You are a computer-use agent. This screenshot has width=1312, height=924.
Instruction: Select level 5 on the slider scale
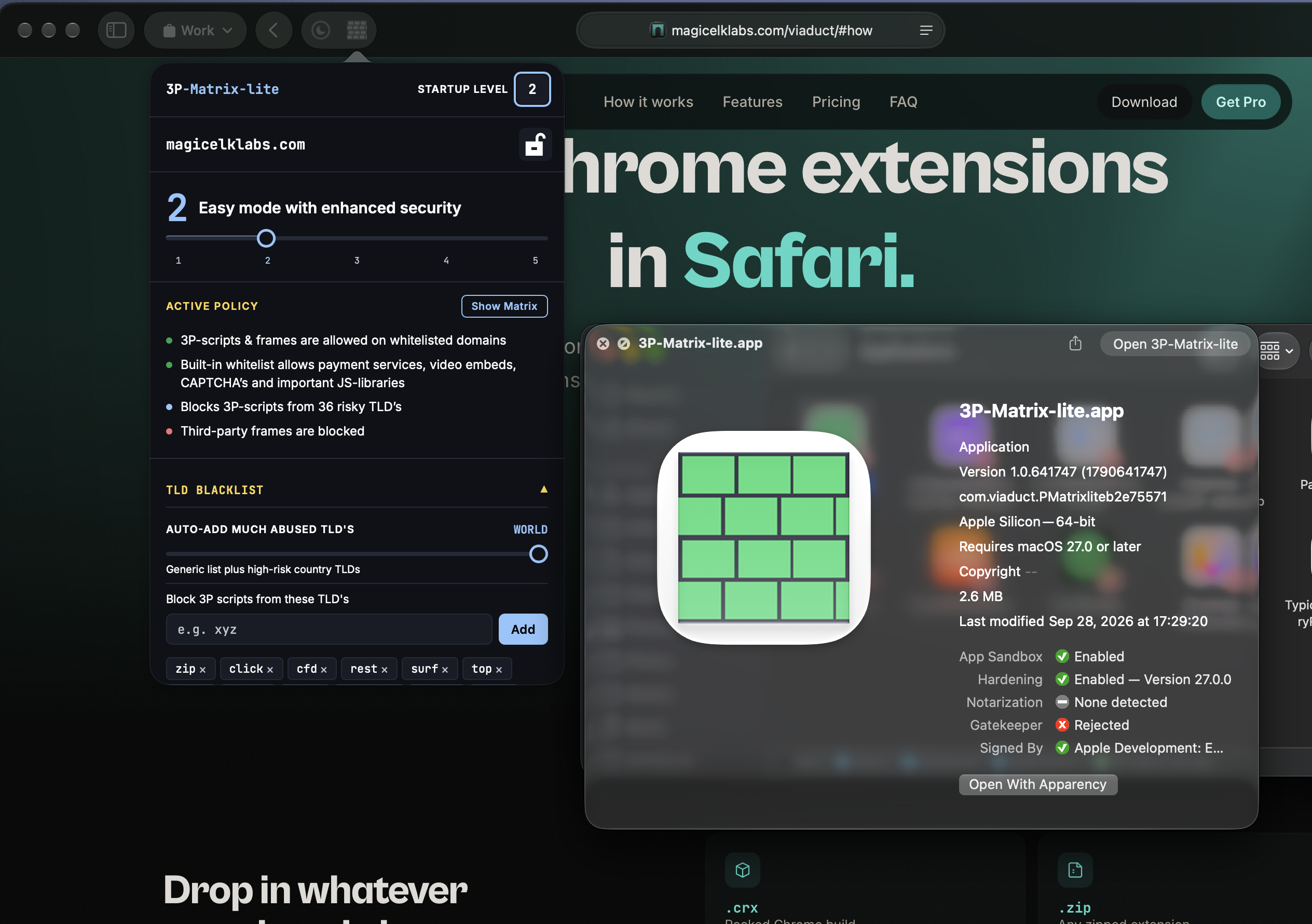pyautogui.click(x=536, y=261)
